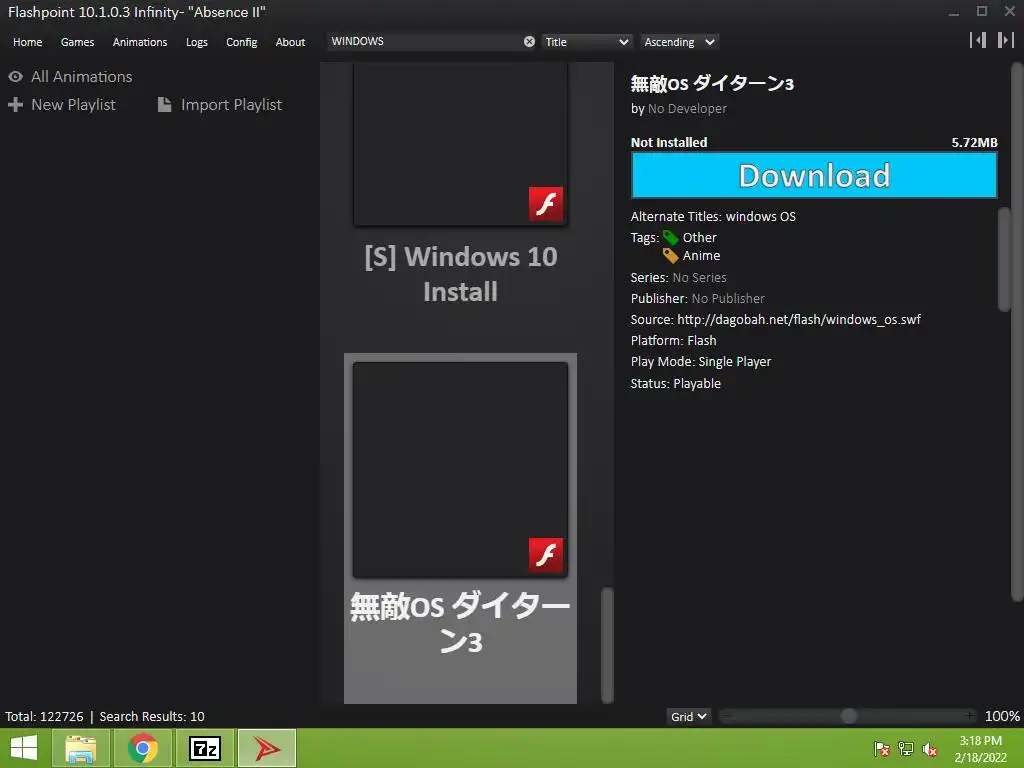1024x768 pixels.
Task: Open the Title sort-by dropdown
Action: [586, 42]
